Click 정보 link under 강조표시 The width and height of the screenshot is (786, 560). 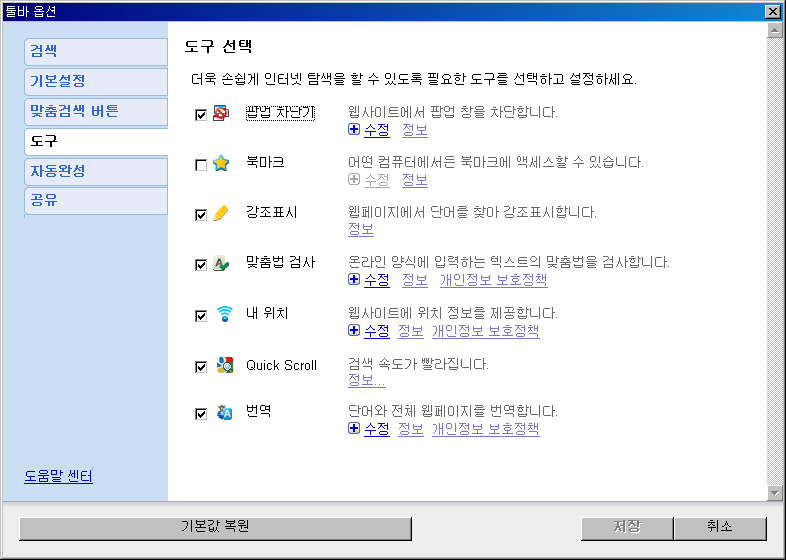coord(361,229)
